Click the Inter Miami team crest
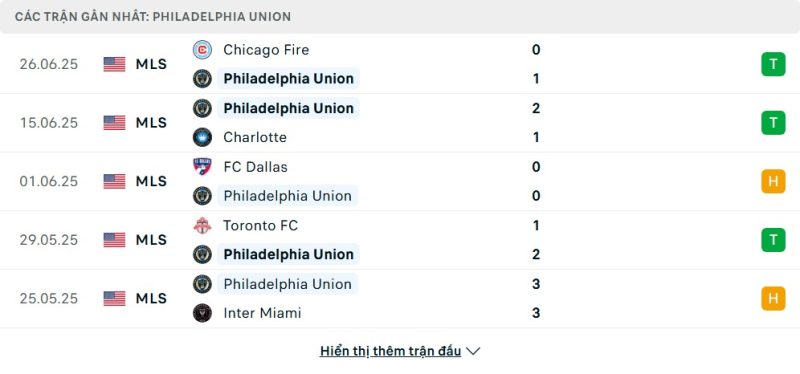The width and height of the screenshot is (800, 374). (x=202, y=313)
